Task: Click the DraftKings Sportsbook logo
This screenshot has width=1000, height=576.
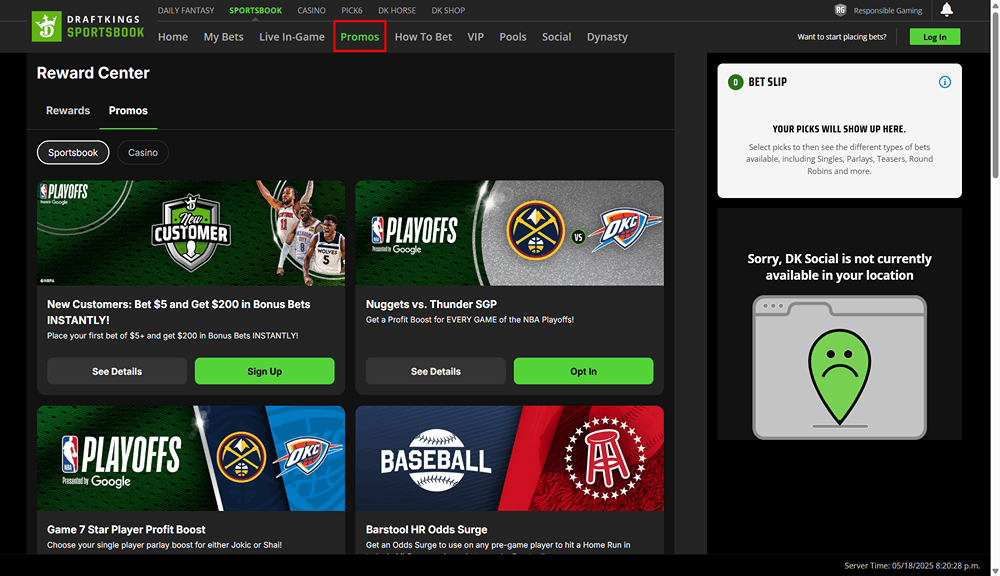Action: 88,26
